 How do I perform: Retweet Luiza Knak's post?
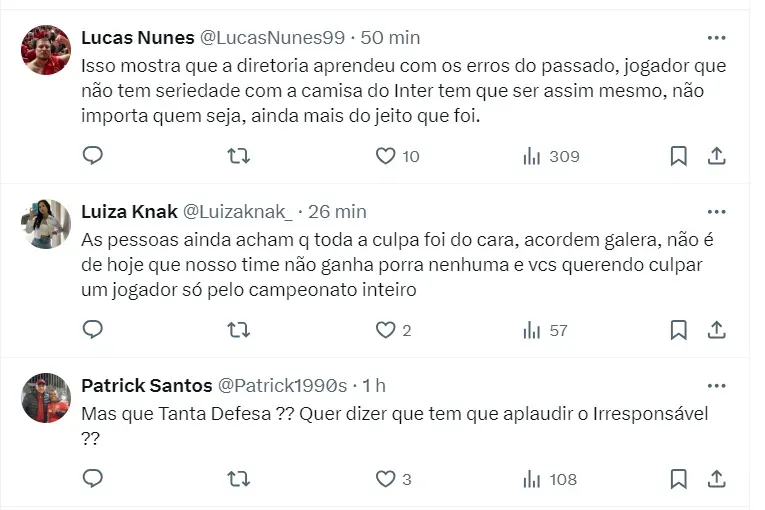(x=239, y=330)
